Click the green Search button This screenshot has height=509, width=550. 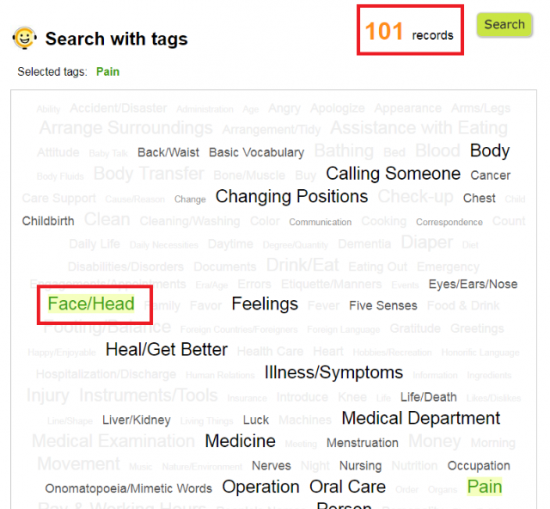tap(504, 25)
